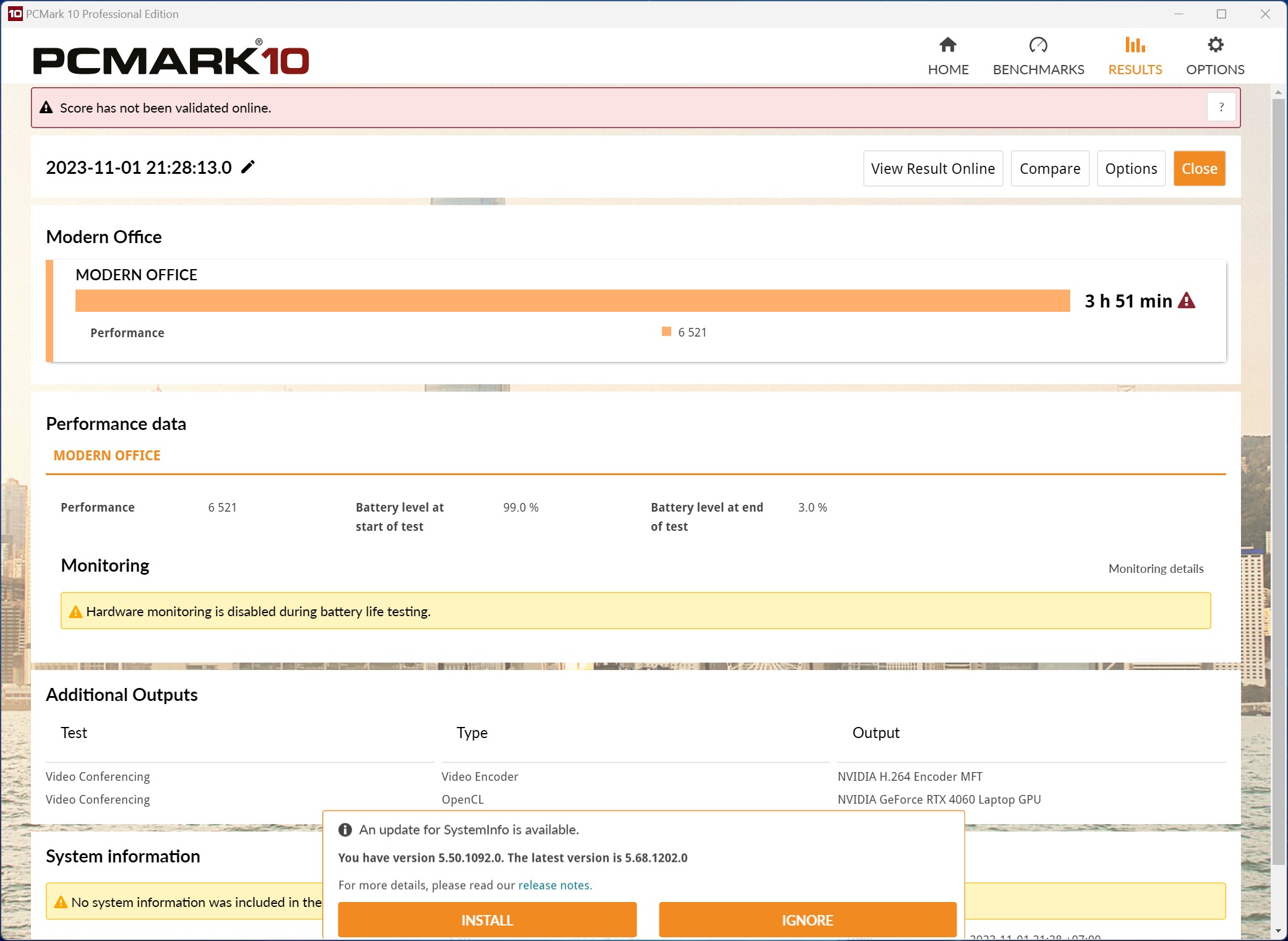
Task: Click the pencil icon to rename result
Action: pyautogui.click(x=247, y=167)
